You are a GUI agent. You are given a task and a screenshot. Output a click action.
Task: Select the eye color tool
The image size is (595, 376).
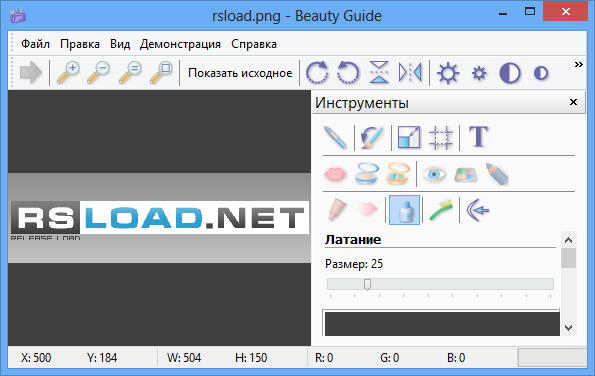[x=434, y=174]
